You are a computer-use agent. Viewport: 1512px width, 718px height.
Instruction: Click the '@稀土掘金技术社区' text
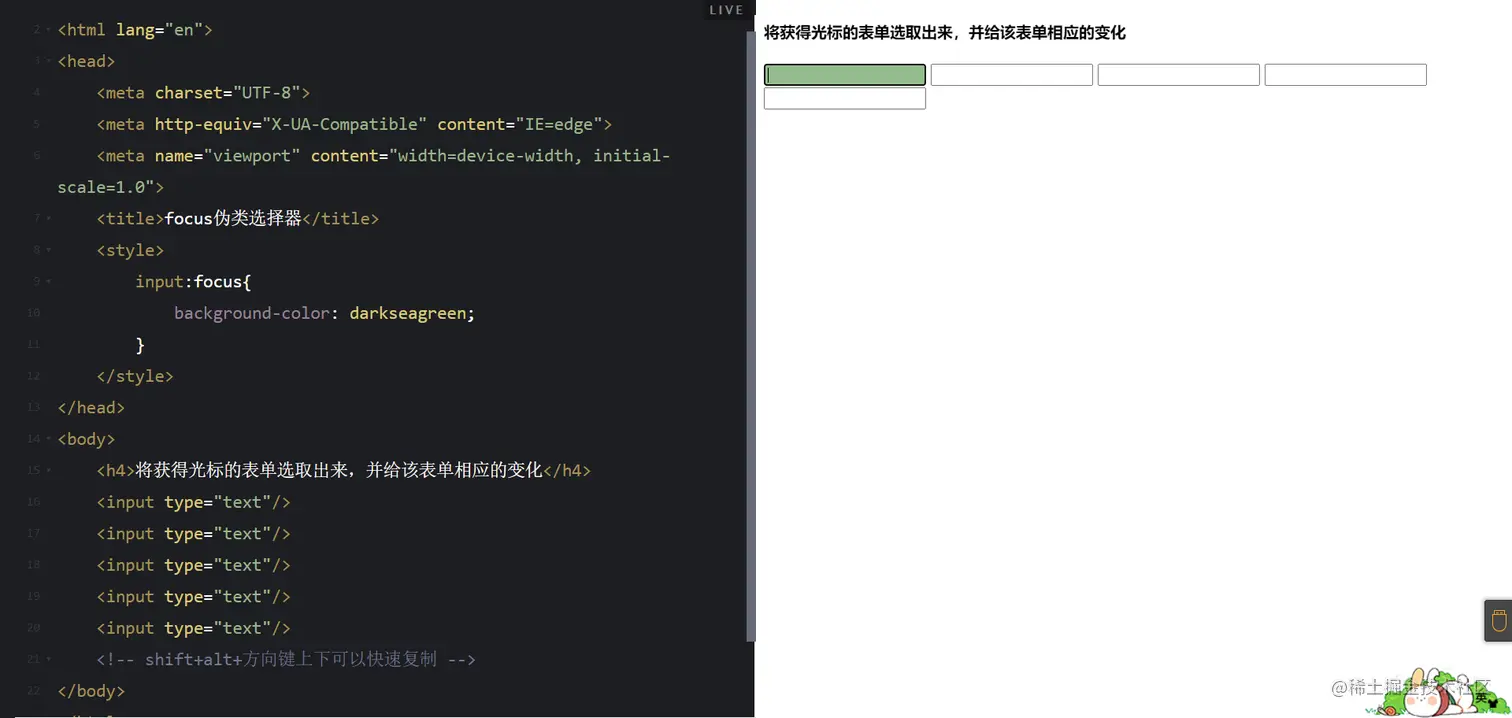[1410, 688]
